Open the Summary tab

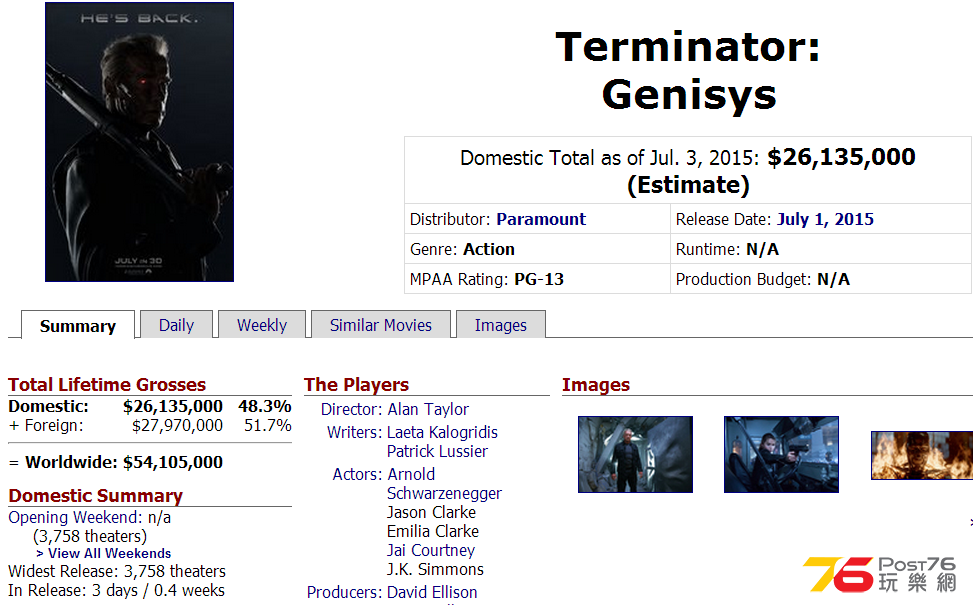click(x=78, y=325)
